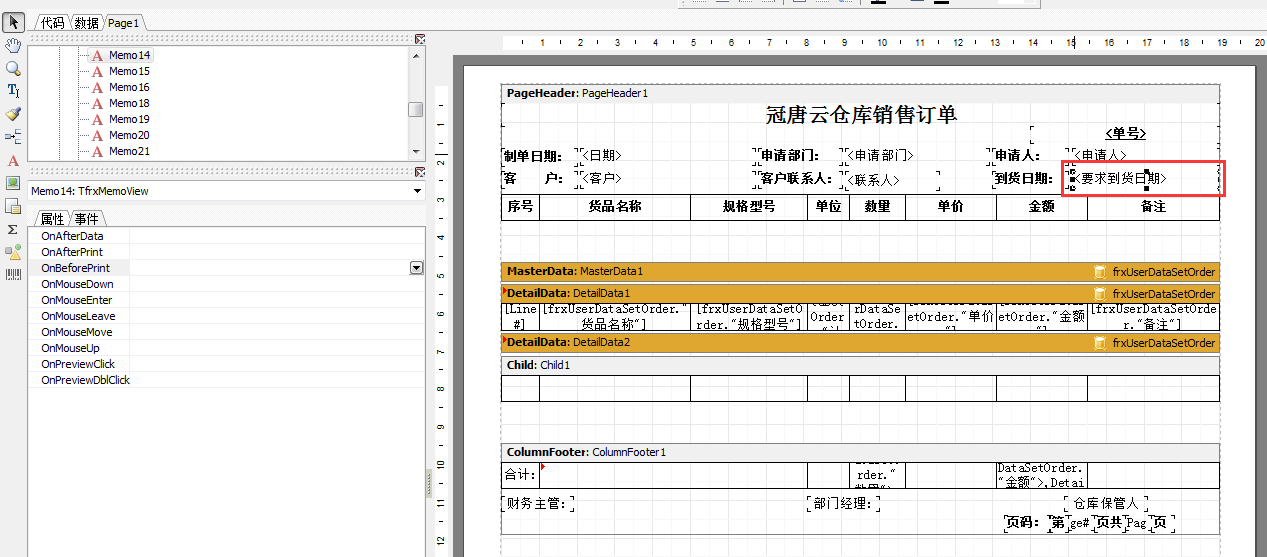Select the OnAfterData event row
The image size is (1267, 557).
tap(227, 236)
